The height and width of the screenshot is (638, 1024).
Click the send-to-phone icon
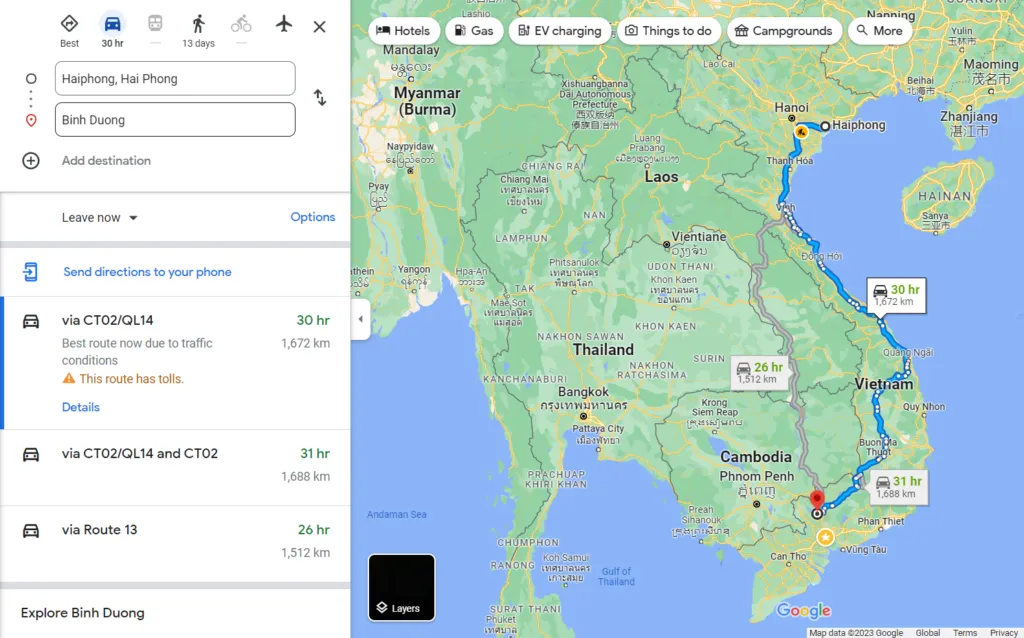31,272
